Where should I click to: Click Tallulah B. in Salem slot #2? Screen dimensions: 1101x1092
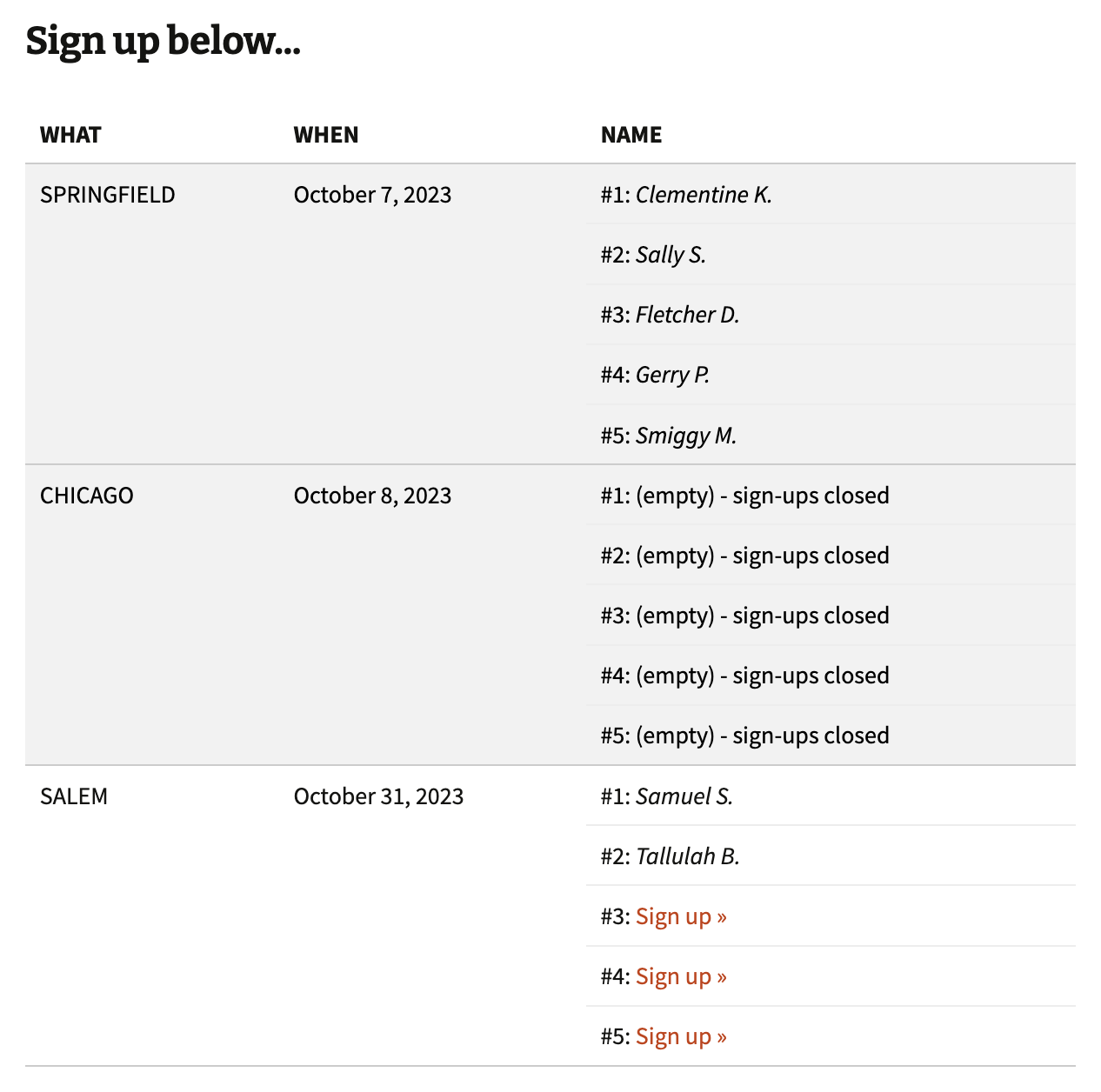pos(687,856)
